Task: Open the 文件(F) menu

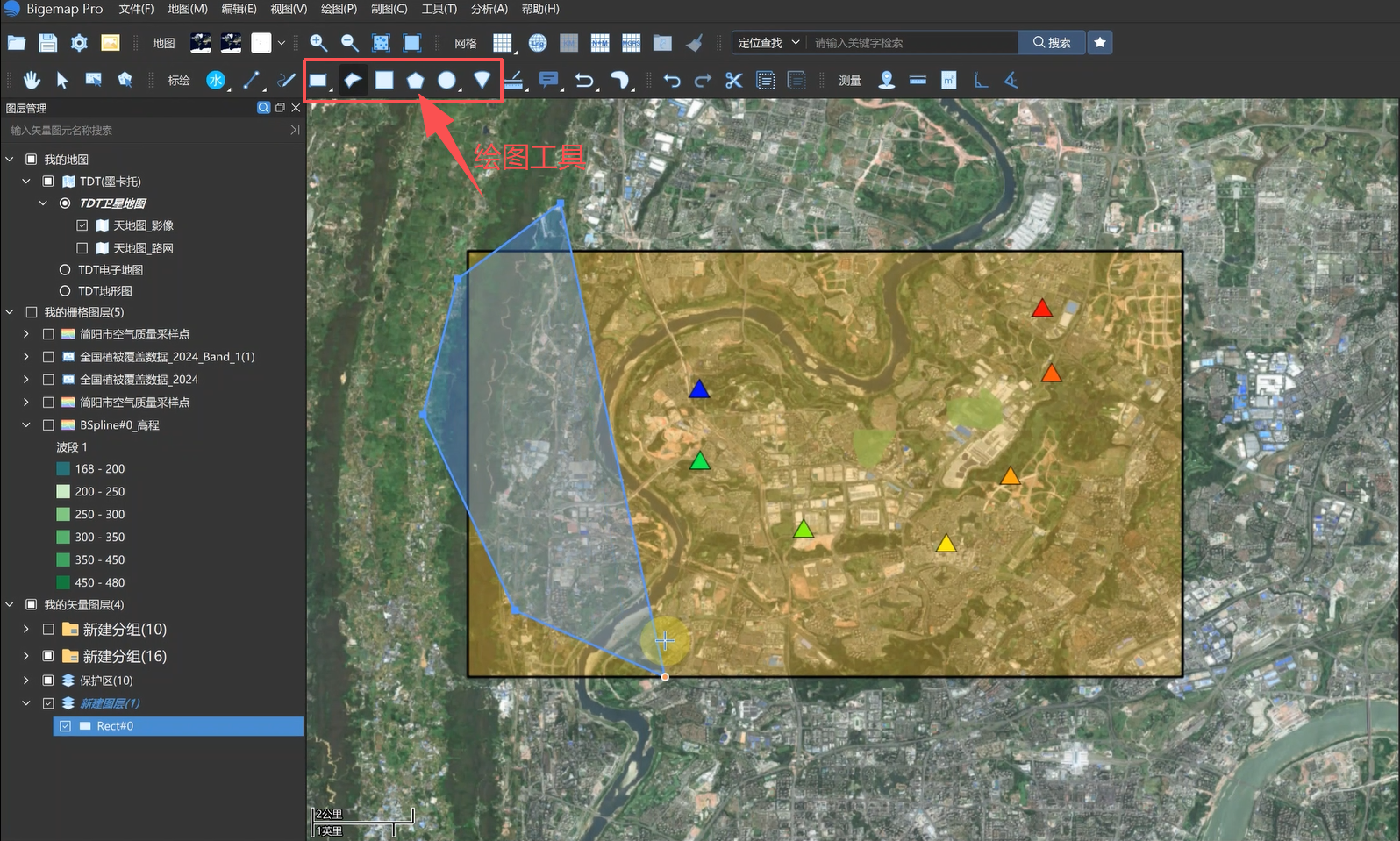Action: (136, 9)
